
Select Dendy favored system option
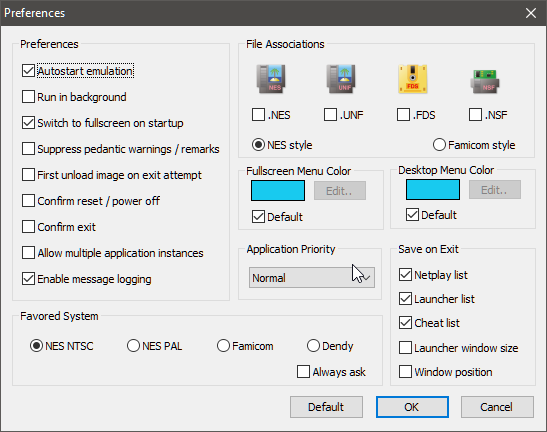click(313, 346)
